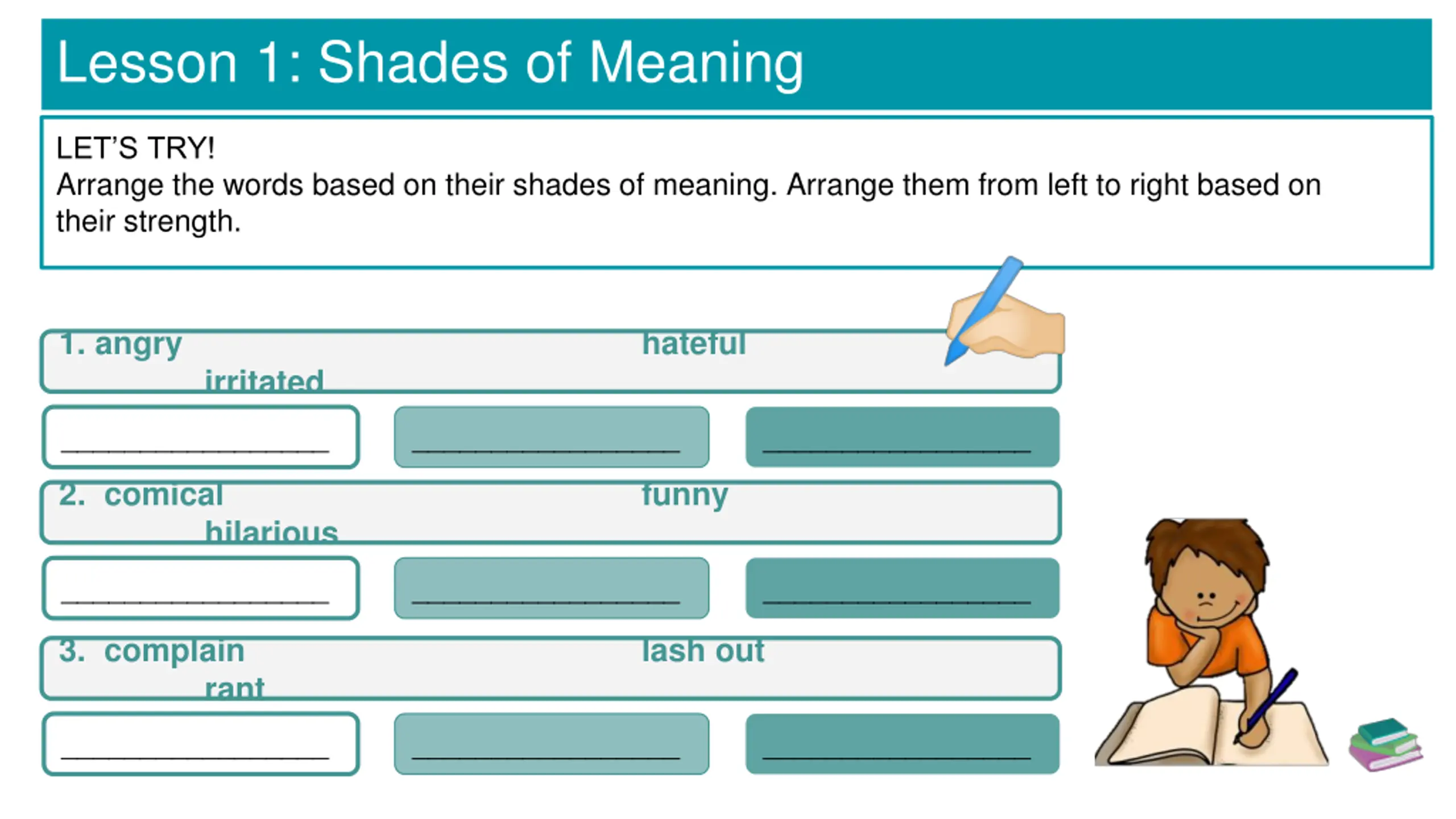Click the 'LET'S TRY!' instruction text box
1456x819 pixels.
737,192
